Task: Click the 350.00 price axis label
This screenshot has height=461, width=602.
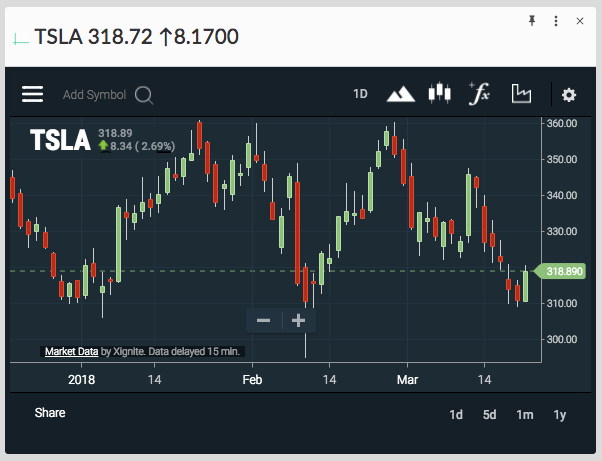Action: pyautogui.click(x=562, y=159)
